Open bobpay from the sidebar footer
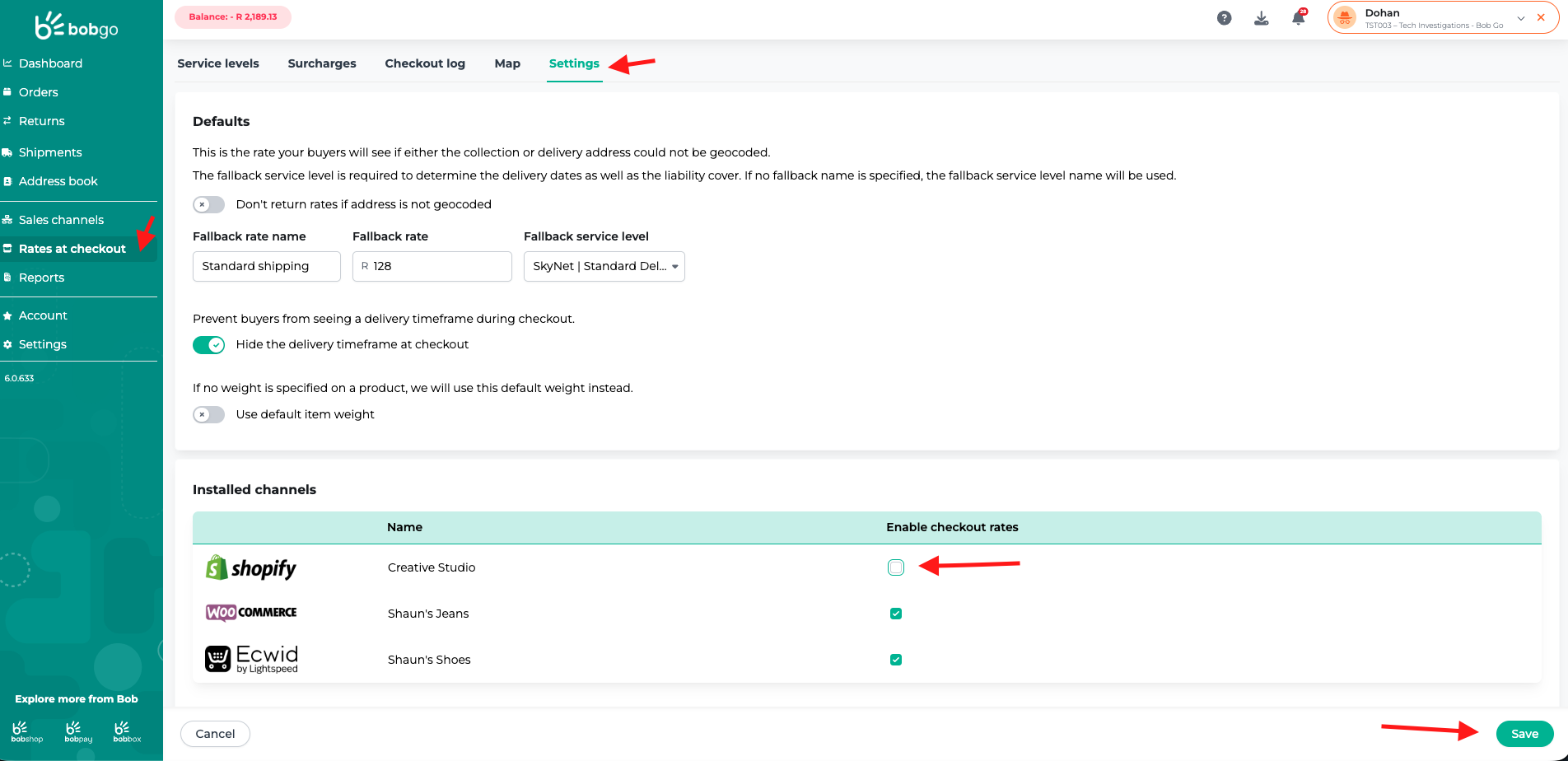Image resolution: width=1568 pixels, height=761 pixels. pos(78,731)
